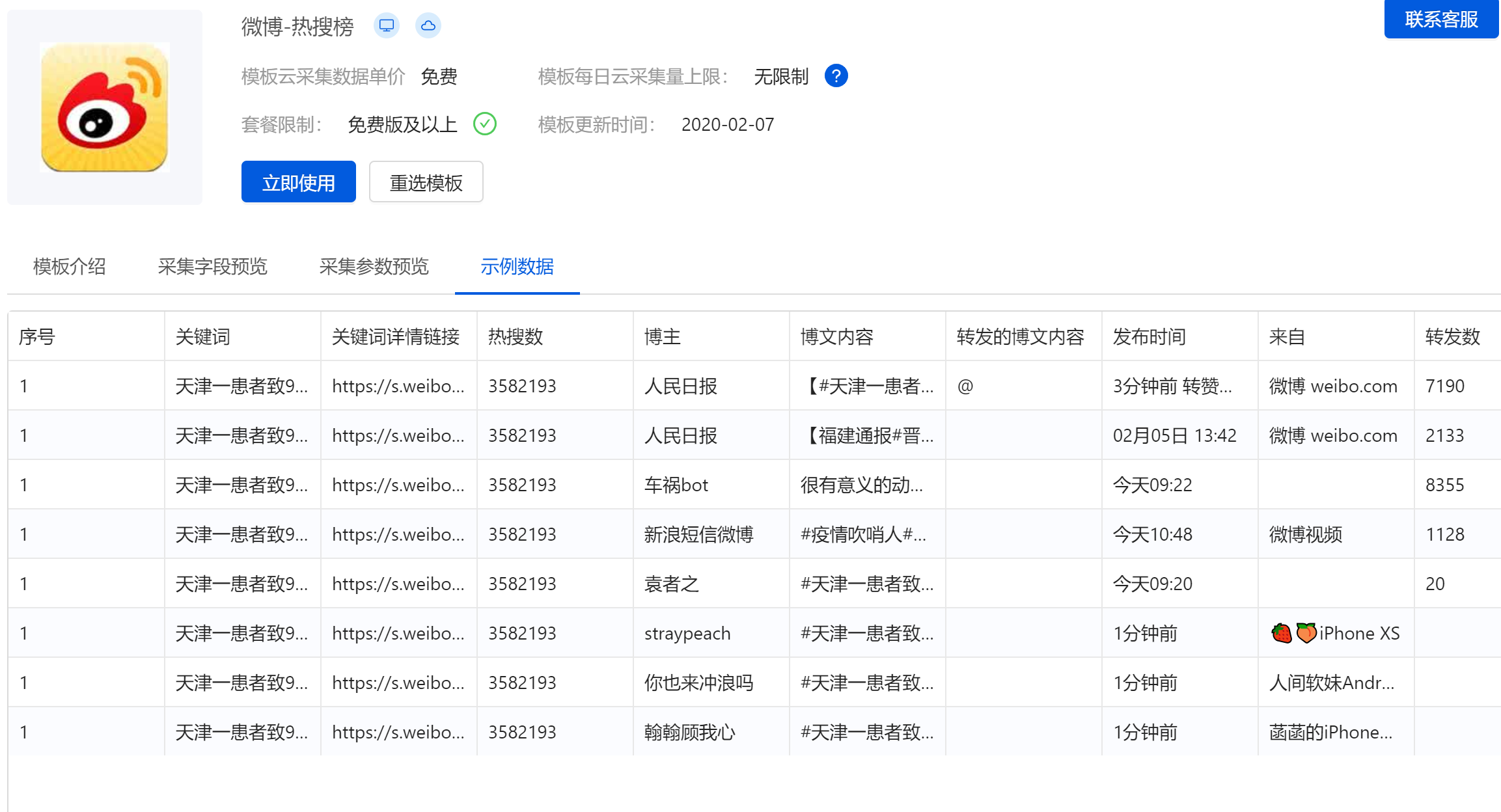
Task: Click the 联系客服 button
Action: click(1441, 20)
